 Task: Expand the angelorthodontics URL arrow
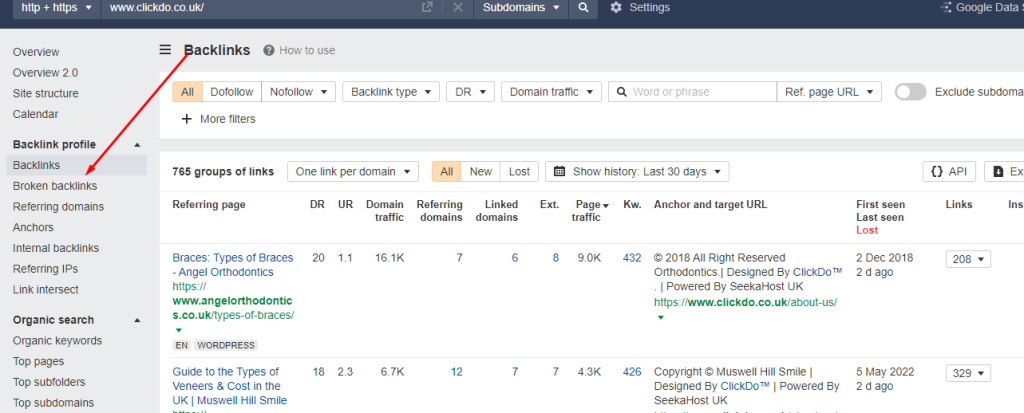point(179,330)
